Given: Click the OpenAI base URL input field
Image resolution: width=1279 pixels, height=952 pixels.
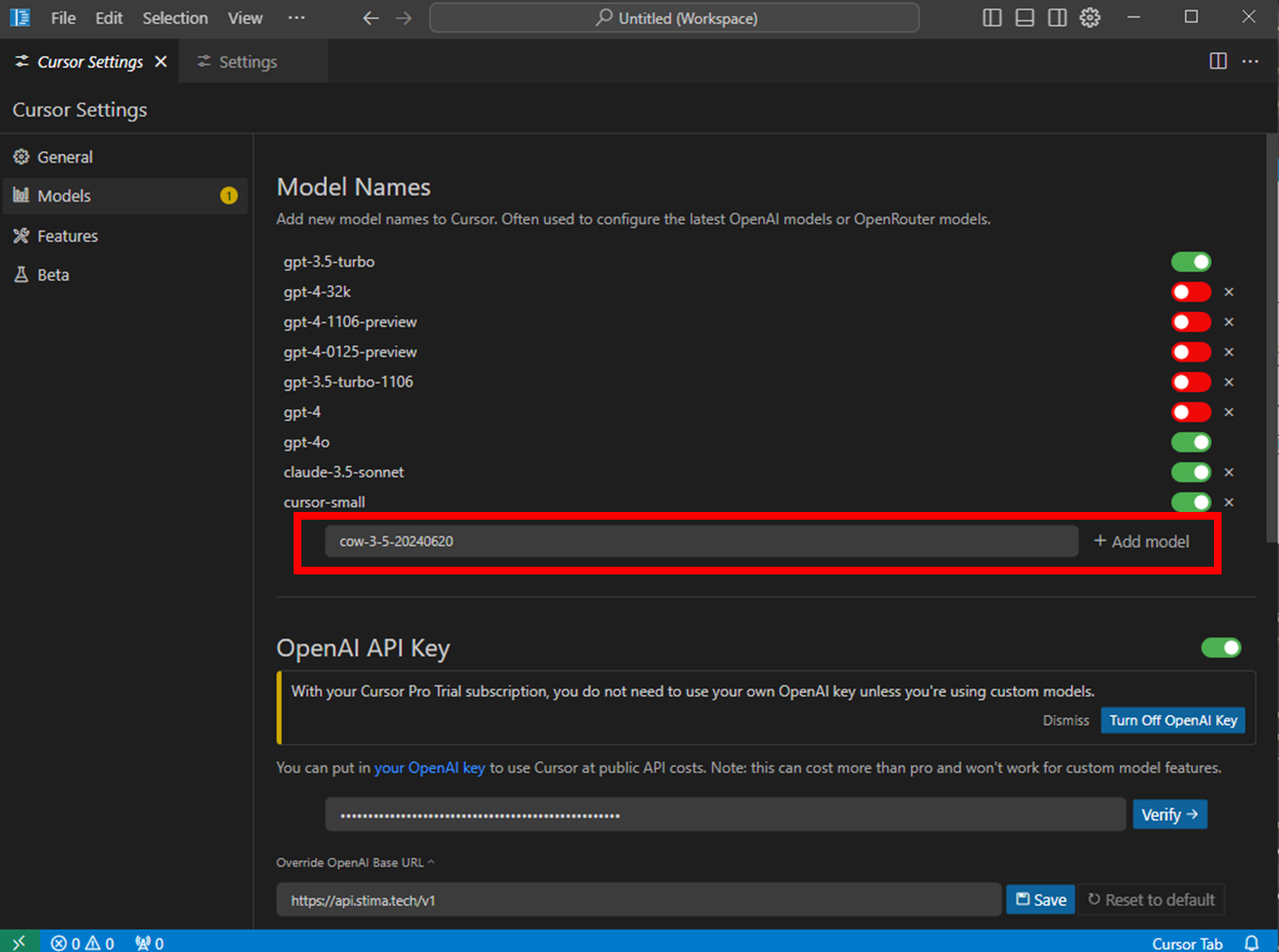Looking at the screenshot, I should (x=638, y=900).
